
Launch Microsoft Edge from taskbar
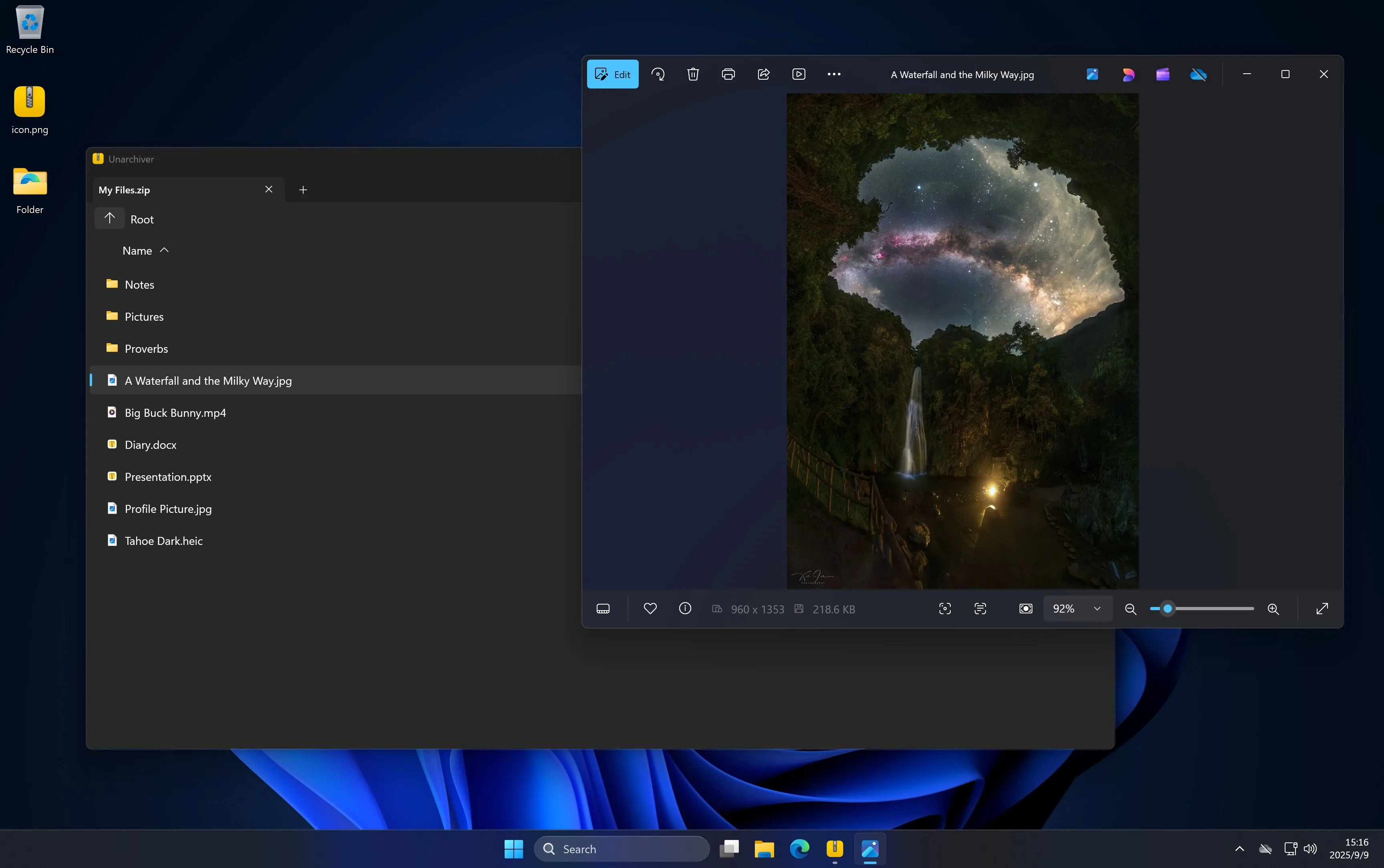click(x=799, y=848)
